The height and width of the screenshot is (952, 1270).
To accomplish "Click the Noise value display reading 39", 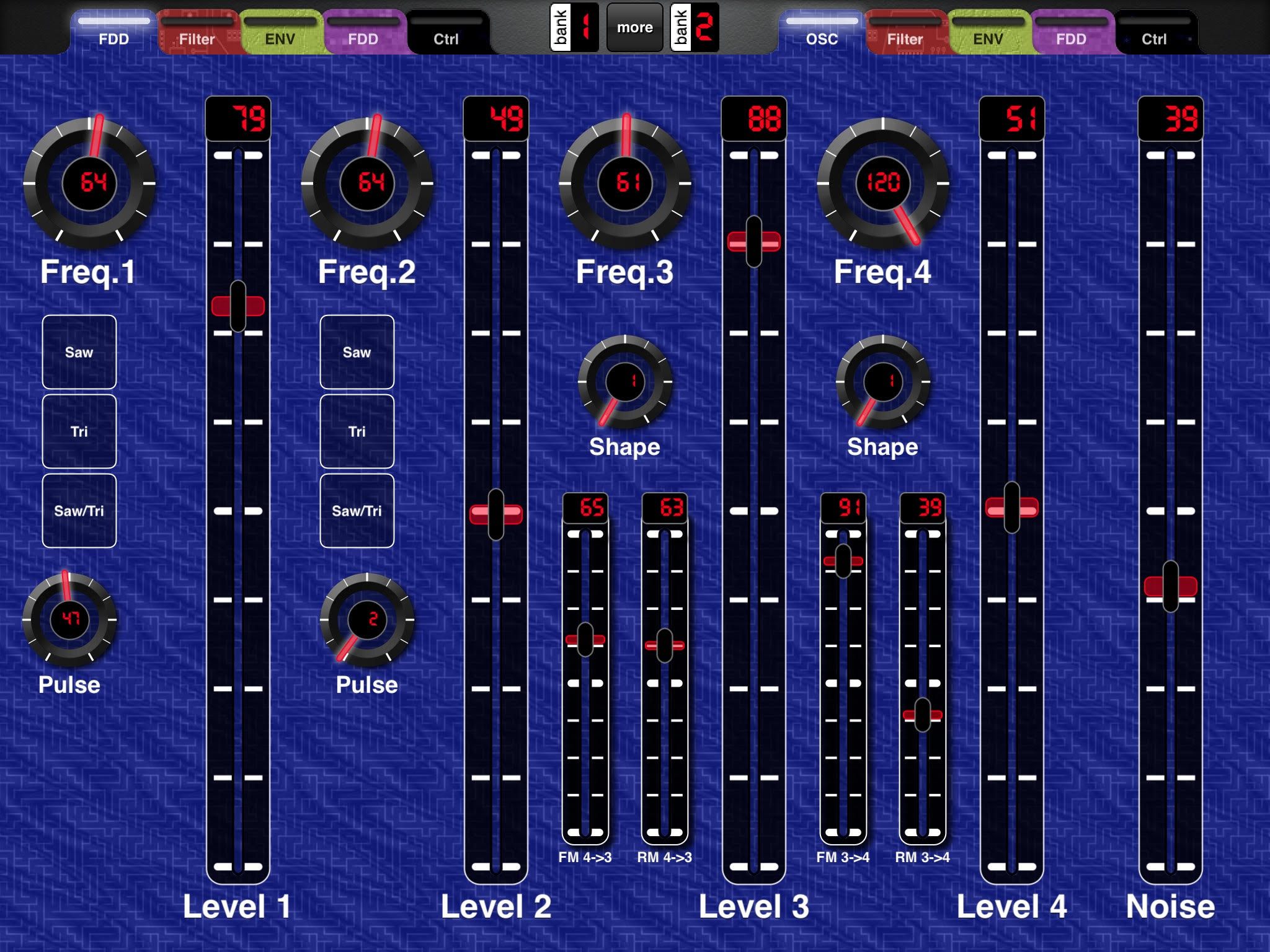I will pos(1171,119).
